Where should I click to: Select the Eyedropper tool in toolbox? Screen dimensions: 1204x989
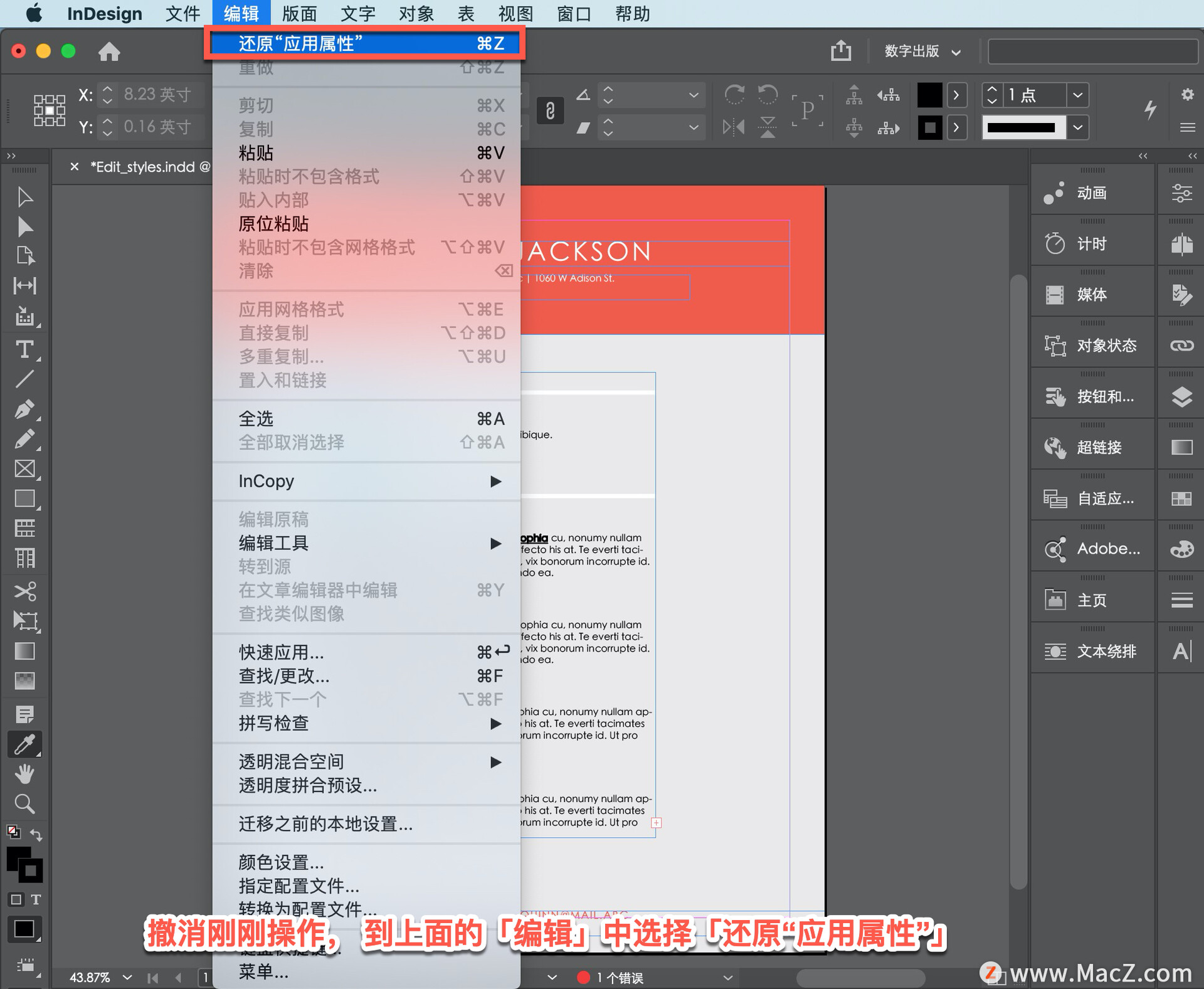[24, 744]
